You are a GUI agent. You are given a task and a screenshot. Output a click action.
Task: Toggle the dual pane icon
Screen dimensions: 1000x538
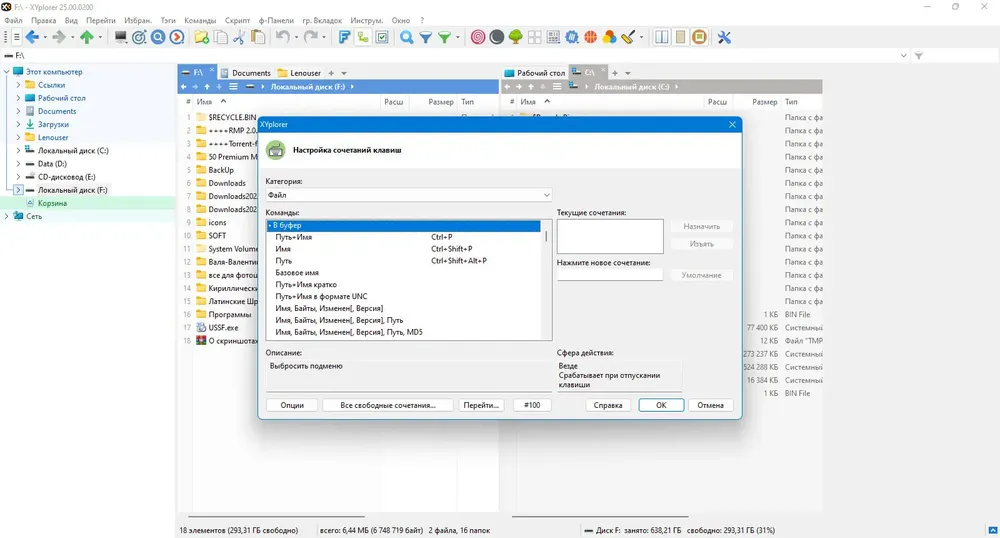pyautogui.click(x=662, y=38)
